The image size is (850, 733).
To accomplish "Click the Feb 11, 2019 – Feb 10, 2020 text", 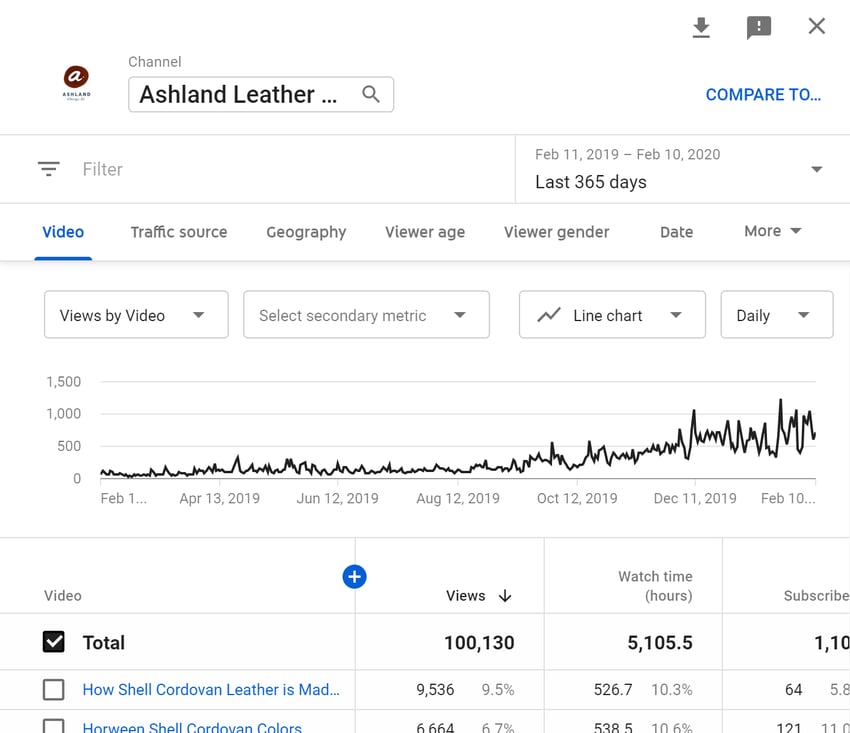I will tap(627, 155).
